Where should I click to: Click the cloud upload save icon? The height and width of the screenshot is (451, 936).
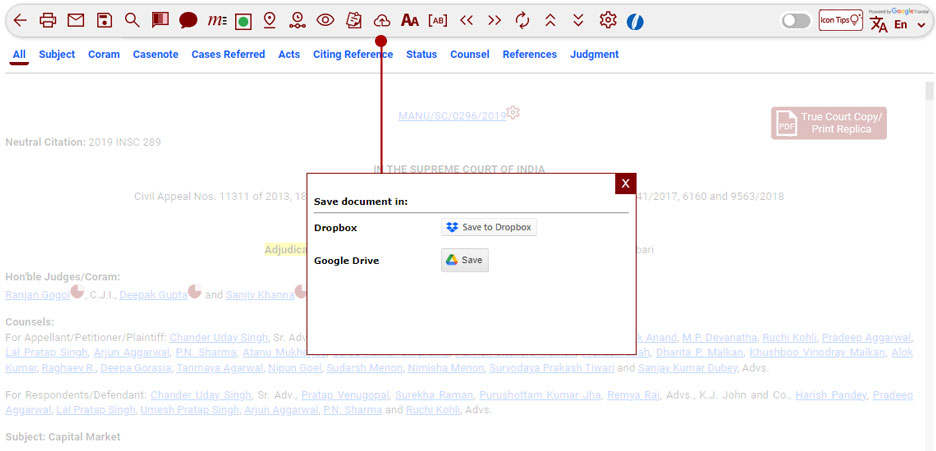381,20
